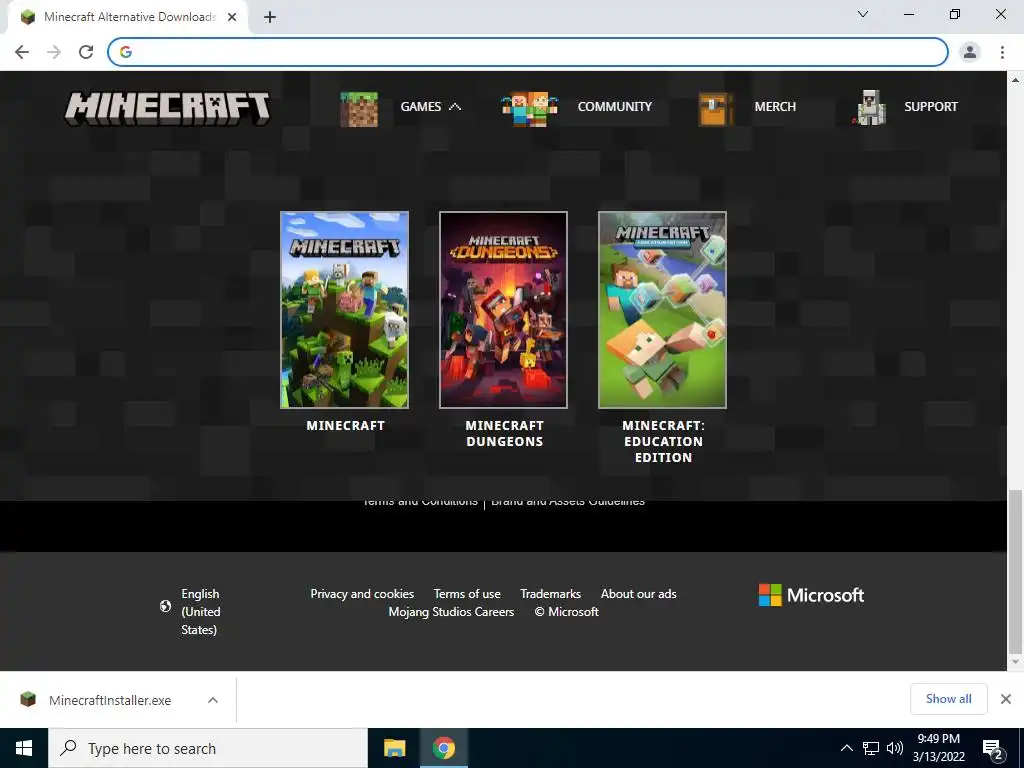This screenshot has height=768, width=1024.
Task: Open the Merch menu
Action: 775,106
